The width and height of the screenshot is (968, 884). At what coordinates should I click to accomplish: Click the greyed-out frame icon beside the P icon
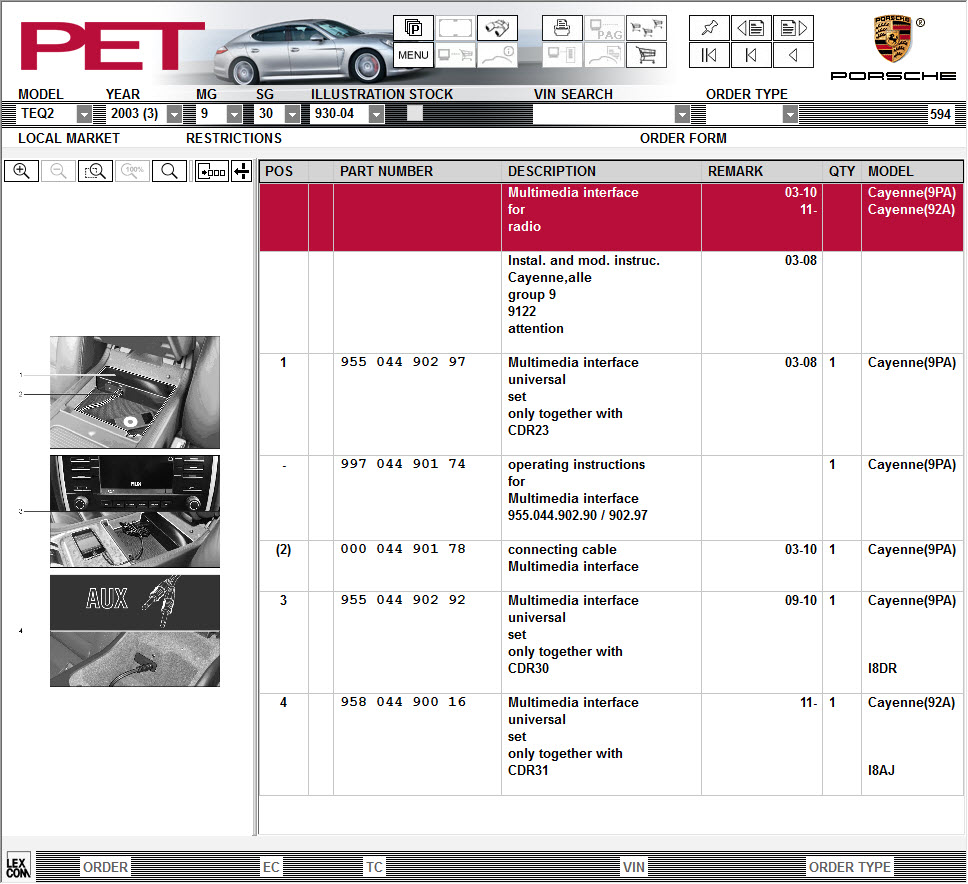click(456, 28)
